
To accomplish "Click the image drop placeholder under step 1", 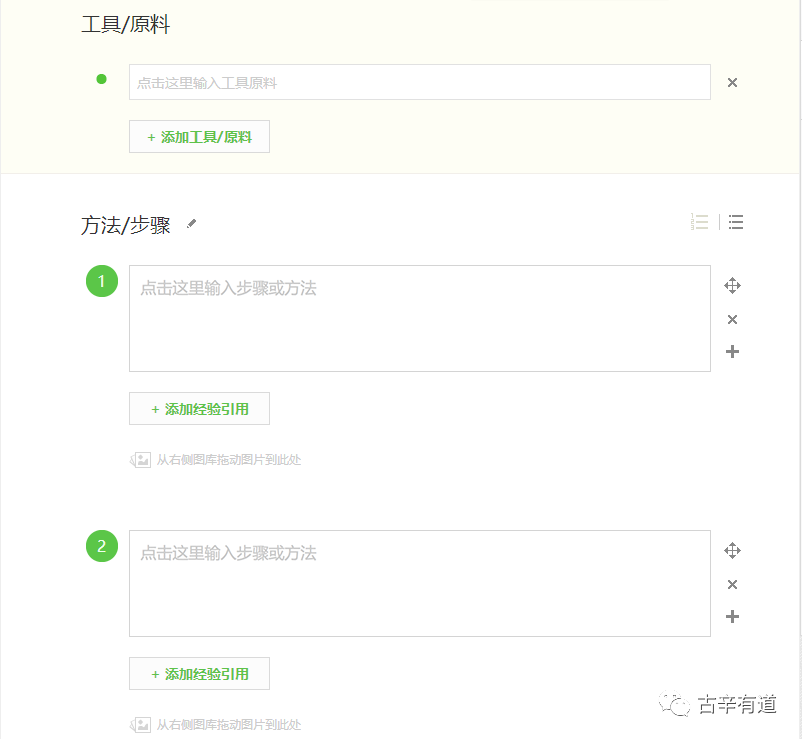I will pos(215,460).
